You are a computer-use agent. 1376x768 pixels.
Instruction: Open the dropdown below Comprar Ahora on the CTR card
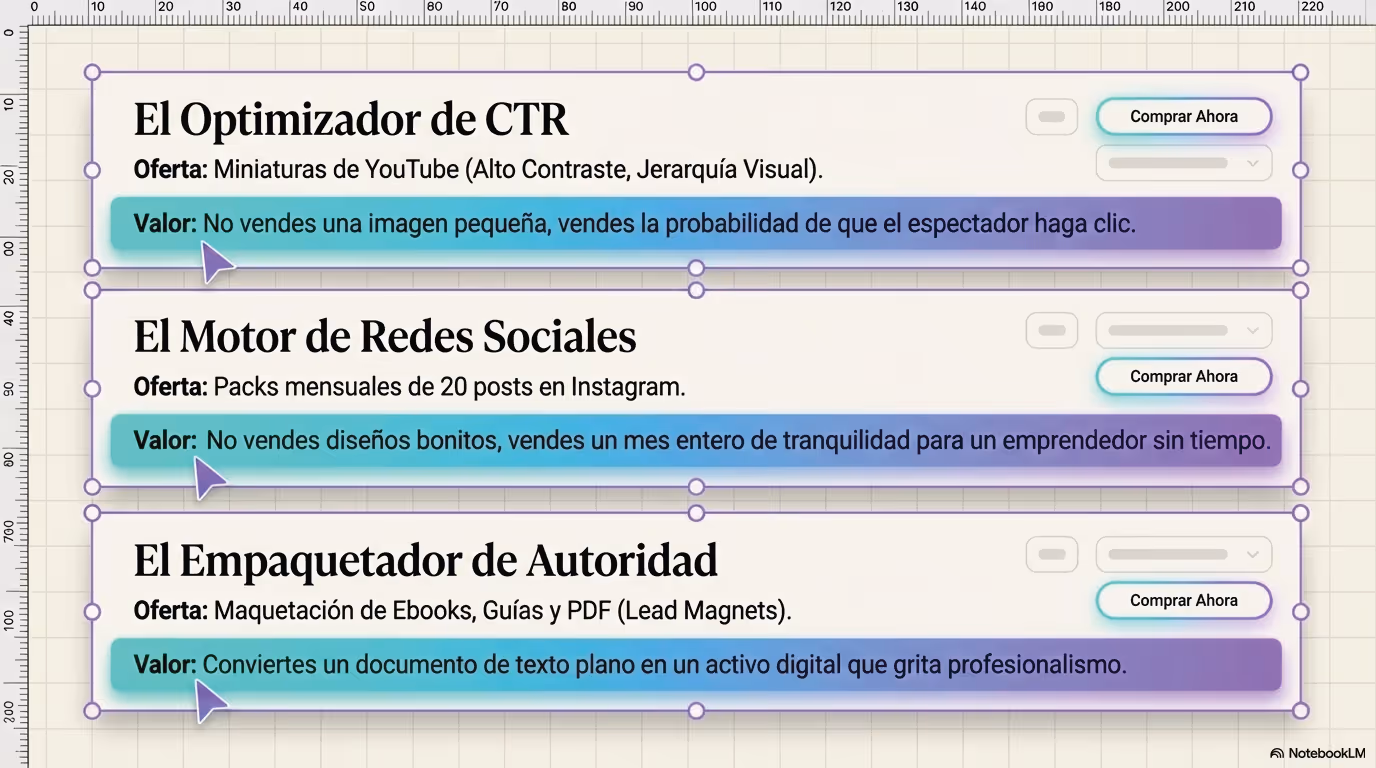coord(1184,163)
